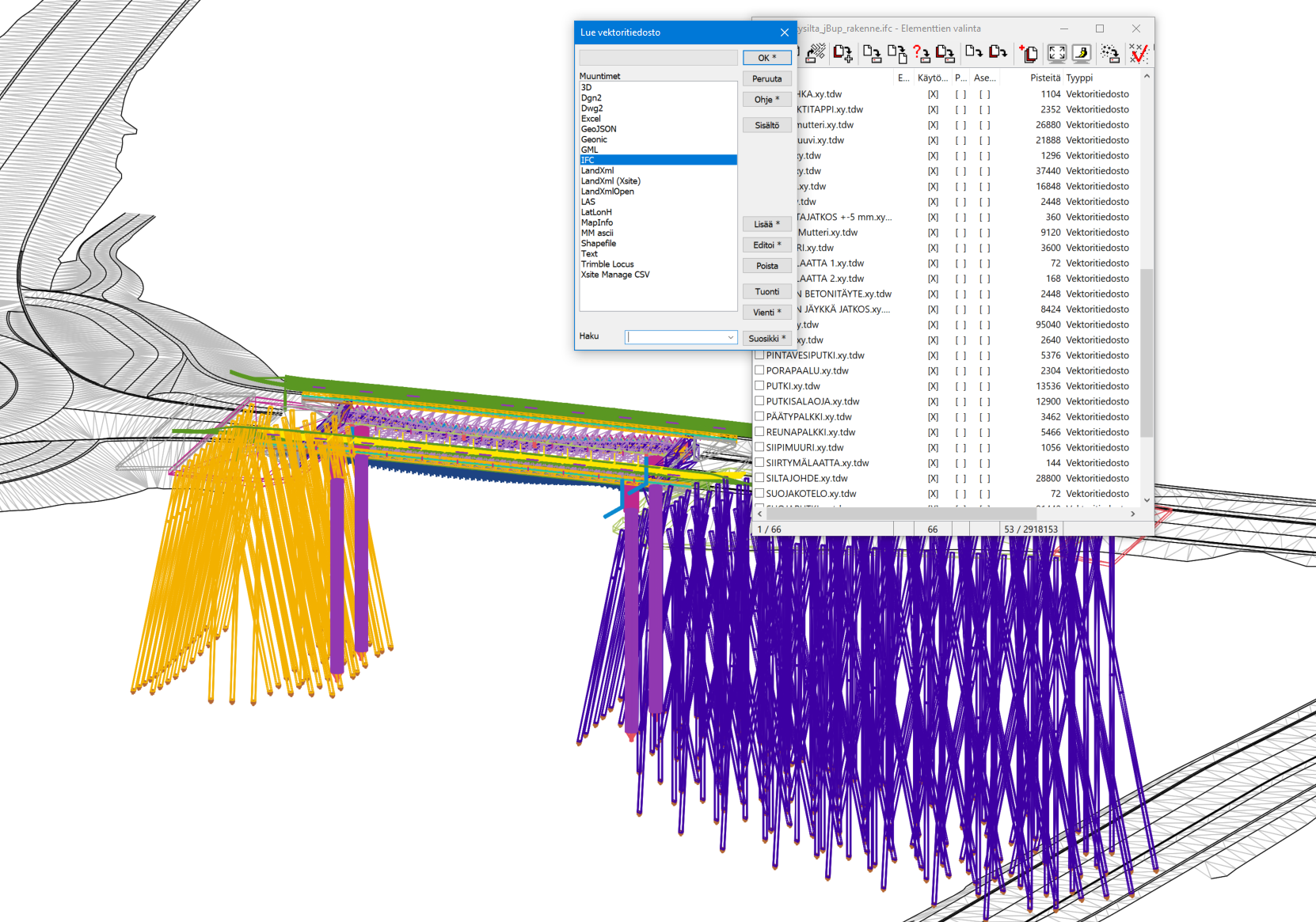Click the Tuonti button
The width and height of the screenshot is (1316, 922).
click(766, 292)
